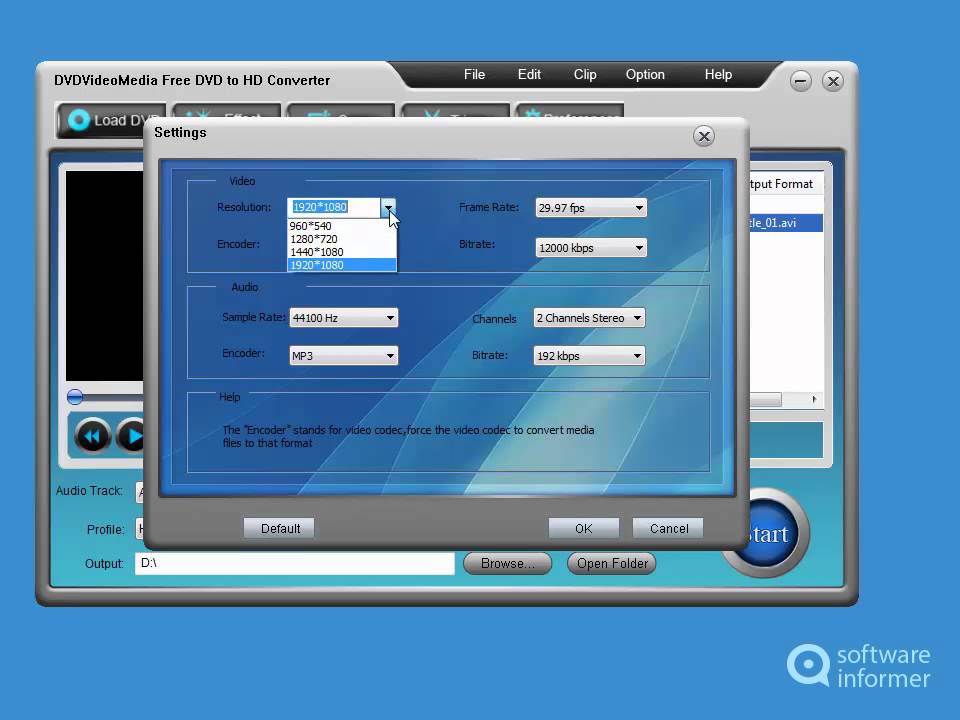This screenshot has height=720, width=960.
Task: Open the Sample Rate 44100 Hz dropdown
Action: [x=343, y=318]
